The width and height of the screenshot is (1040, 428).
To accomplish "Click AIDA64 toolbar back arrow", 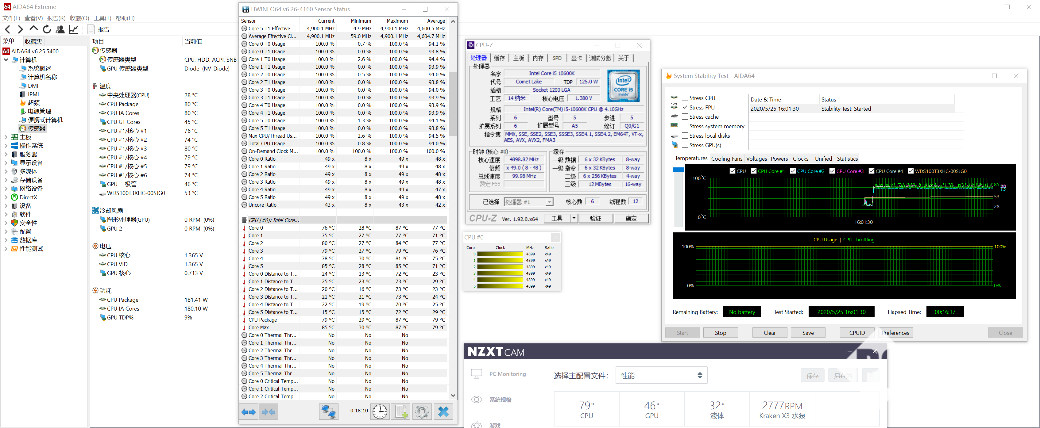I will 7,29.
